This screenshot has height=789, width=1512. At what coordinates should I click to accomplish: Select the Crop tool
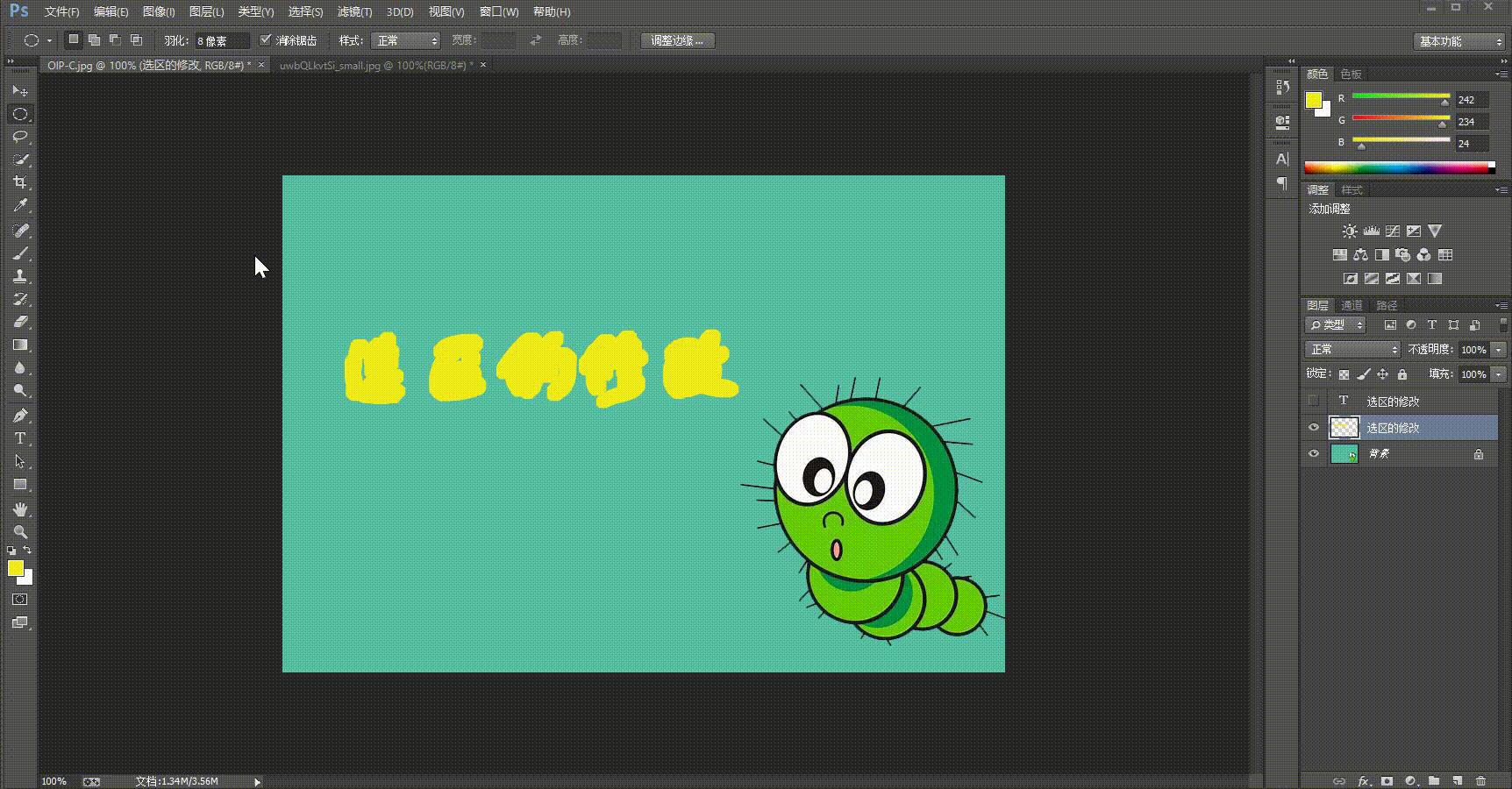click(x=20, y=182)
